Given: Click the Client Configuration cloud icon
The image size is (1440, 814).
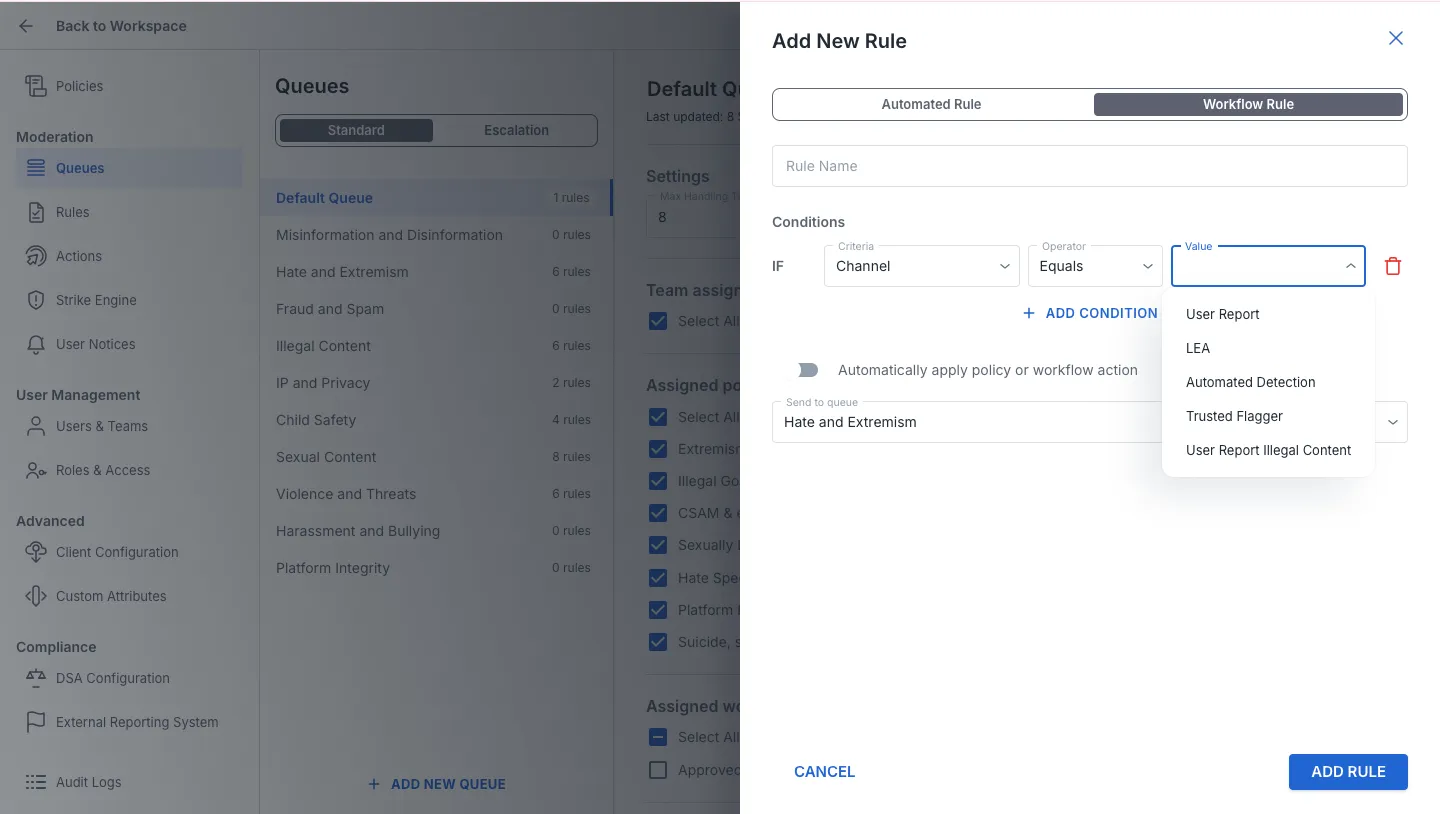Looking at the screenshot, I should pyautogui.click(x=36, y=552).
